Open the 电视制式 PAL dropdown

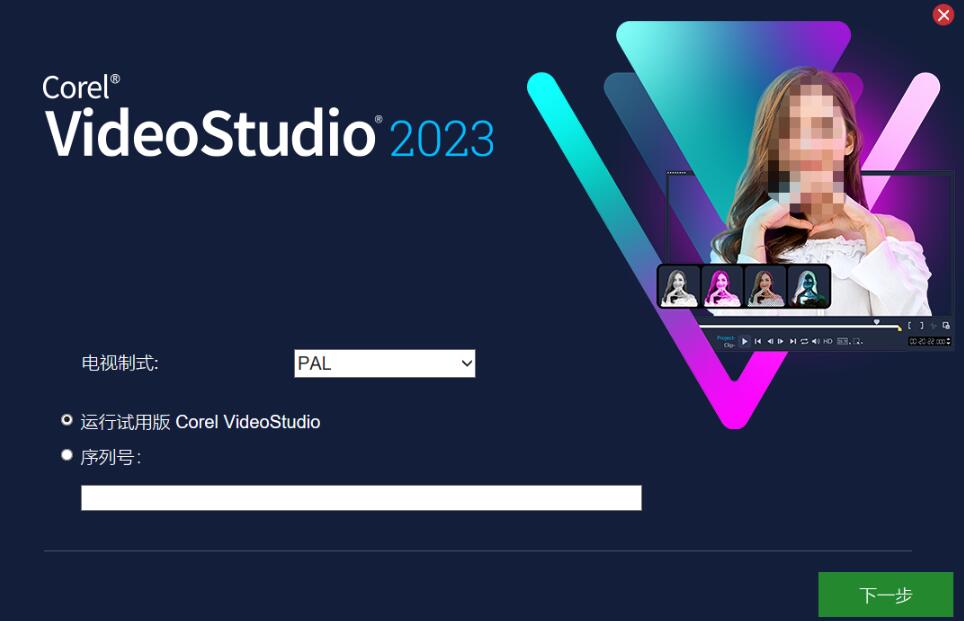385,363
